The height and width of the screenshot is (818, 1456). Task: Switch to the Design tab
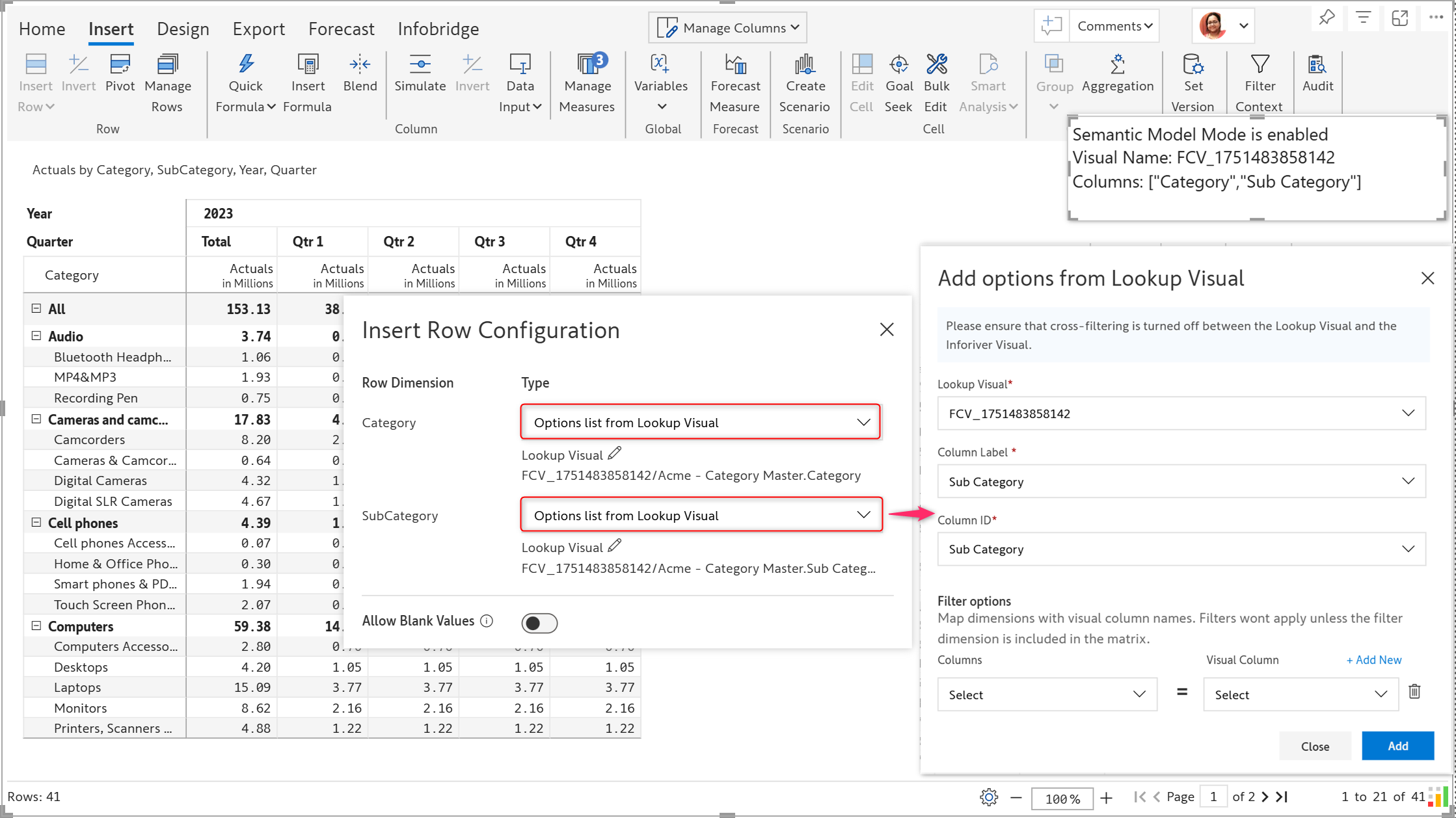pyautogui.click(x=183, y=29)
